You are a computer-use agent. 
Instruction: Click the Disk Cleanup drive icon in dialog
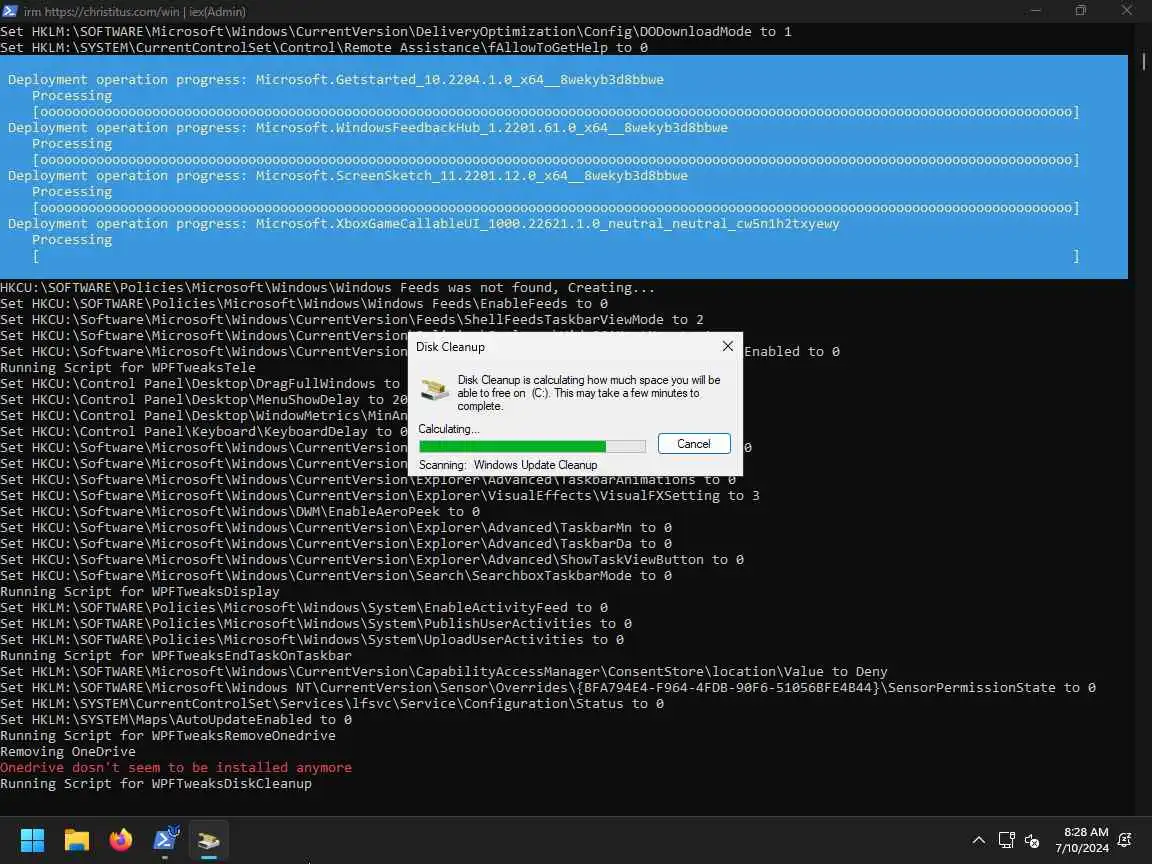[434, 389]
